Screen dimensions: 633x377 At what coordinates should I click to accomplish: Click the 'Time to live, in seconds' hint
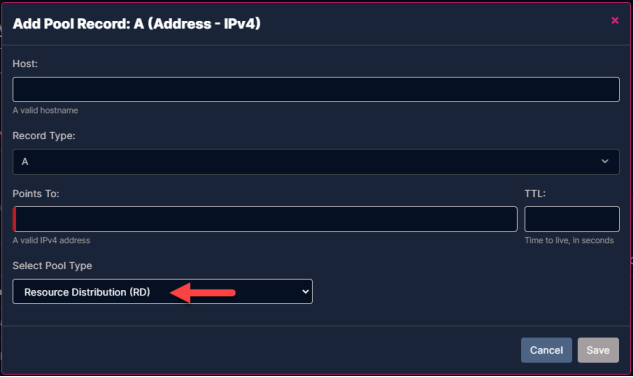[x=569, y=240]
